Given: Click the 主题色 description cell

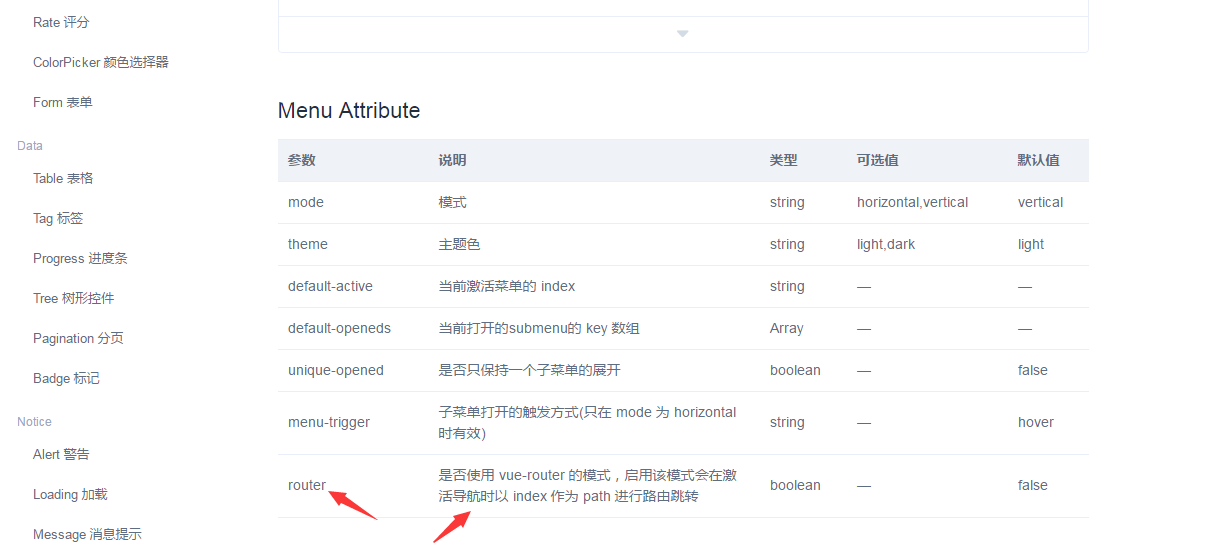Looking at the screenshot, I should [459, 244].
